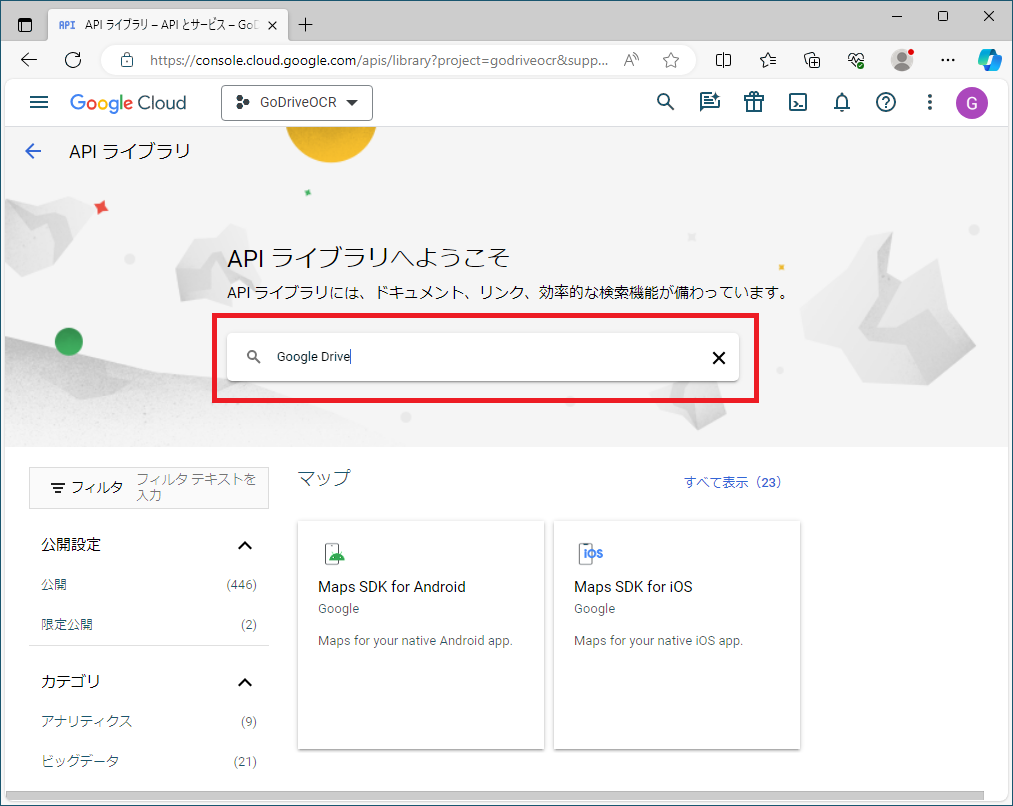The width and height of the screenshot is (1013, 806).
Task: Open the three-dot settings menu in console header
Action: (x=930, y=102)
